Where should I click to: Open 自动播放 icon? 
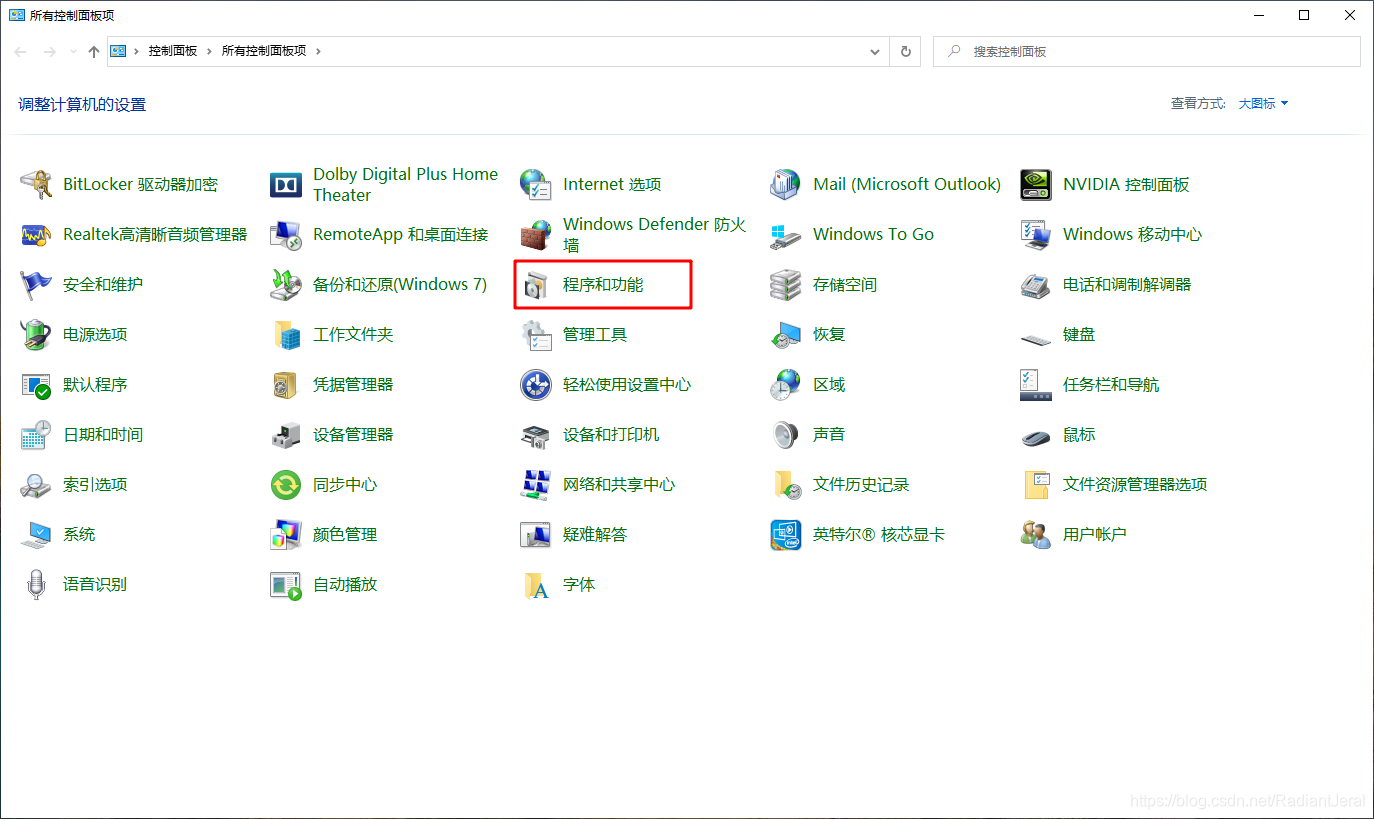[286, 584]
